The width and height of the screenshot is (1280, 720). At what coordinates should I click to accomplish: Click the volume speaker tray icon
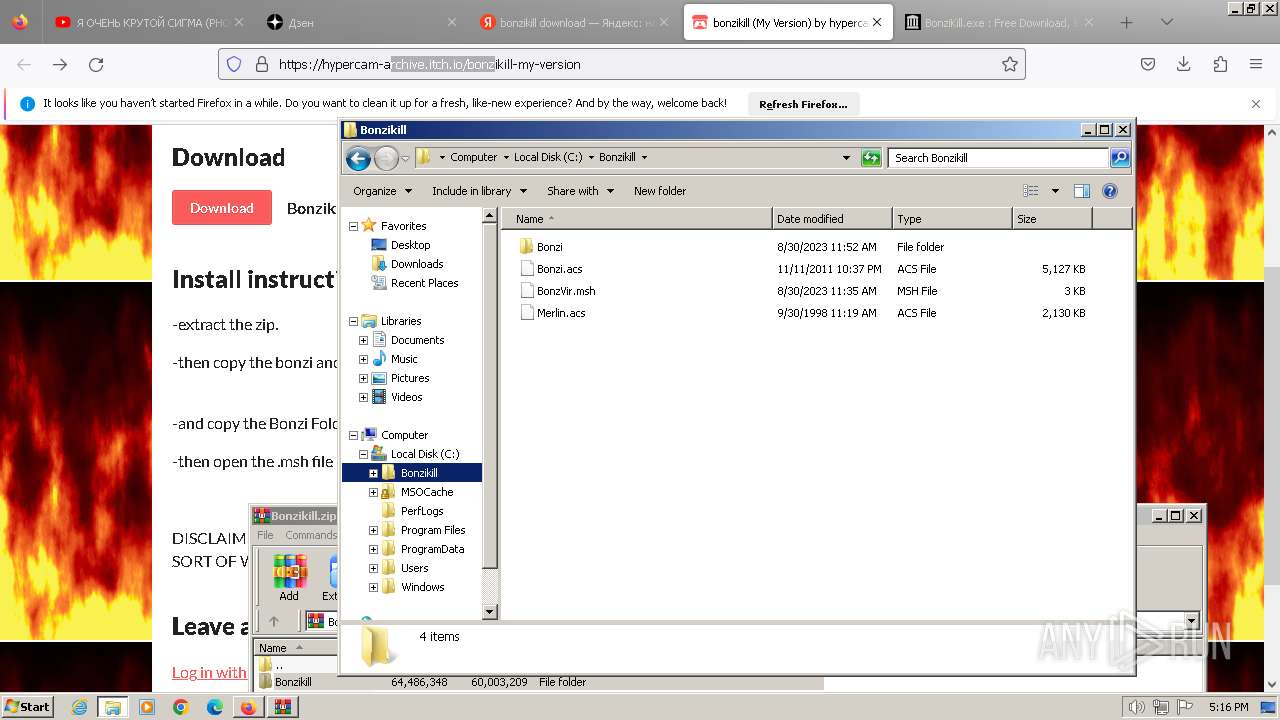point(1136,707)
